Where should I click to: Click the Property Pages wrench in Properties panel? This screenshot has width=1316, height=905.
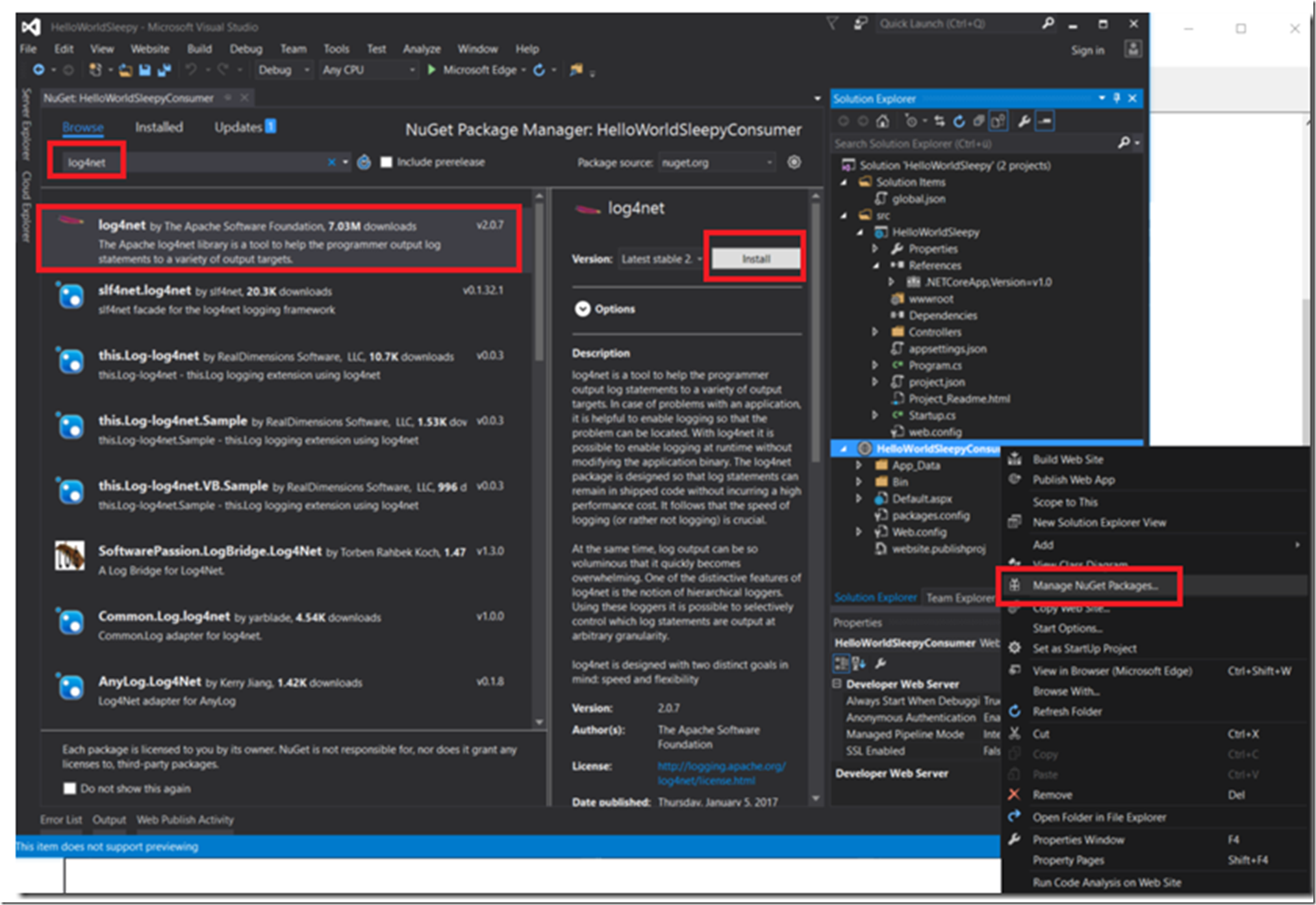coord(881,663)
